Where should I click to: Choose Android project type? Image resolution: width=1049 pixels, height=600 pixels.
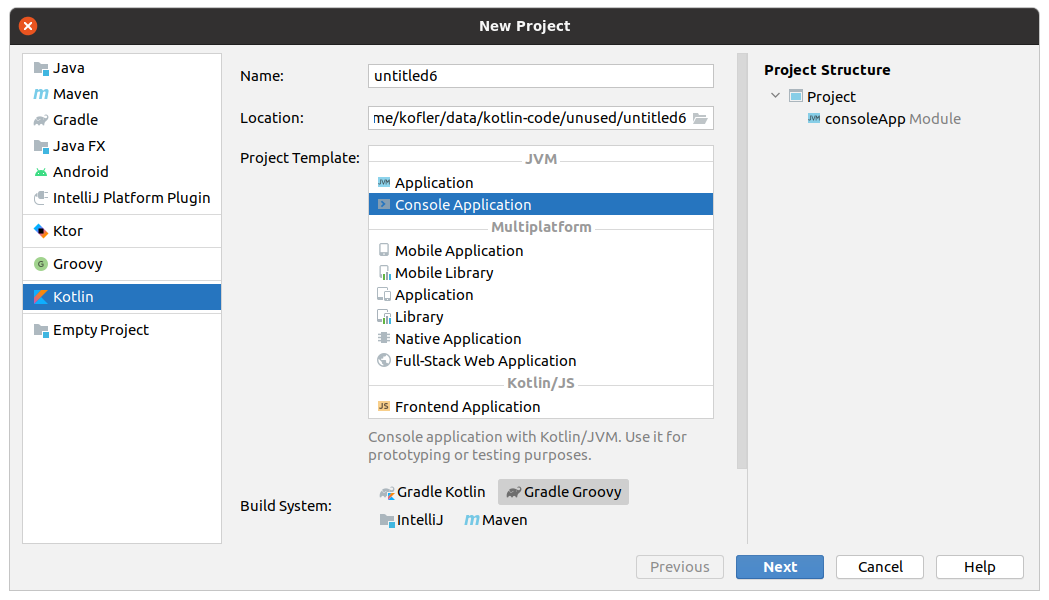pyautogui.click(x=122, y=172)
